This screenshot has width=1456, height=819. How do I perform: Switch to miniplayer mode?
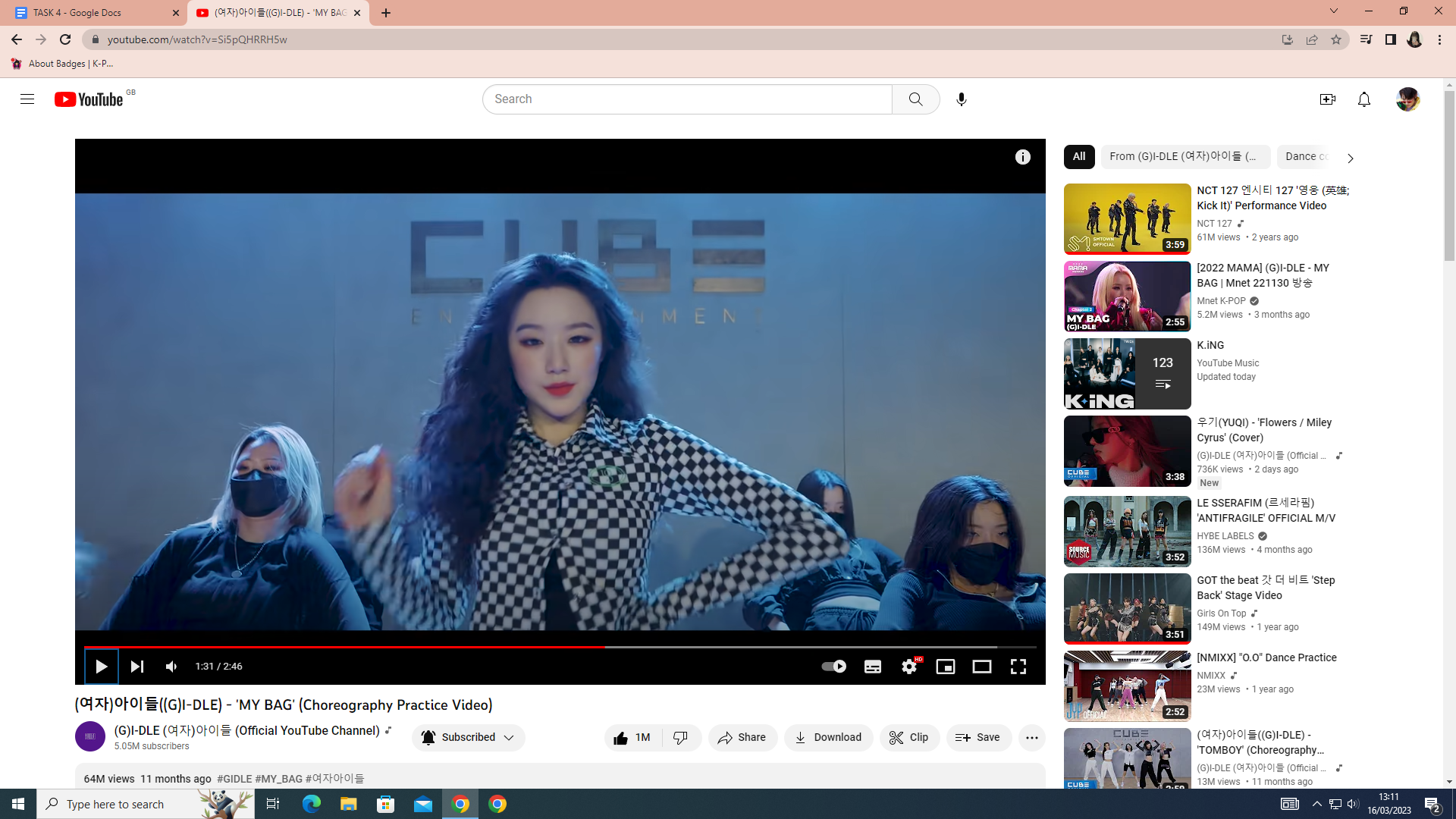tap(946, 667)
